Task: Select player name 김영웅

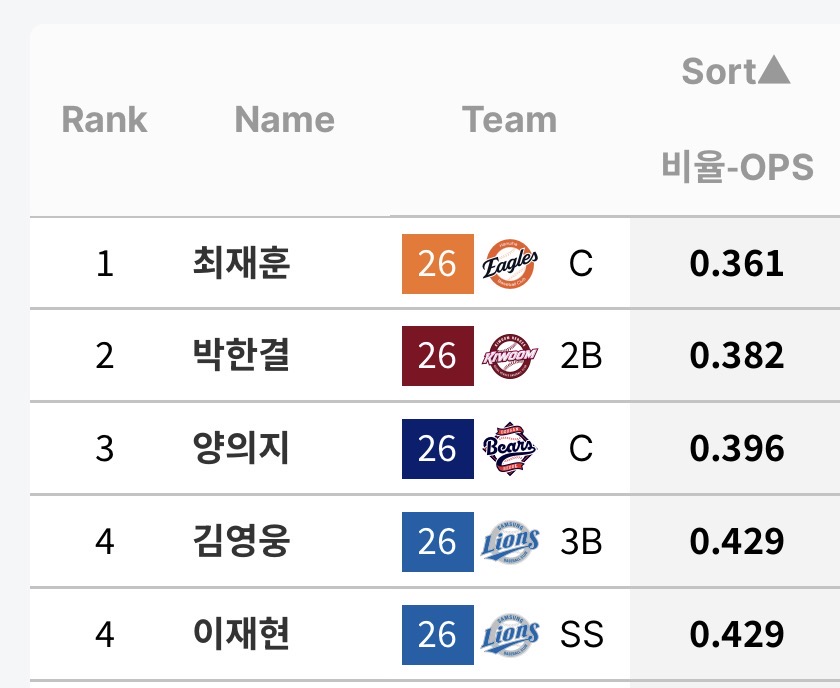Action: click(x=241, y=542)
